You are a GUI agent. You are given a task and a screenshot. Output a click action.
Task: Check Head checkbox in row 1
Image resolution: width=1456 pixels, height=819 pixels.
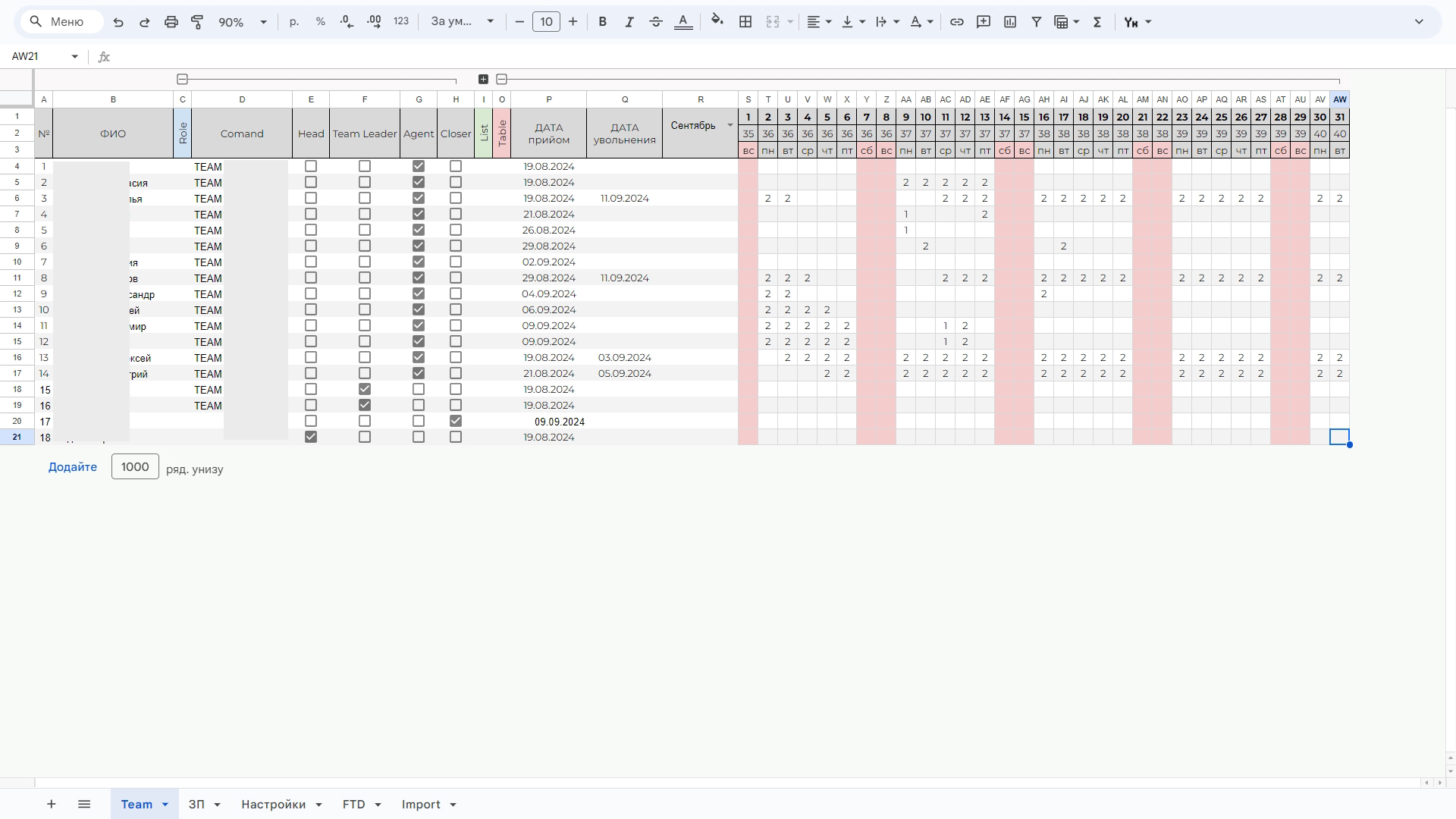(x=311, y=166)
